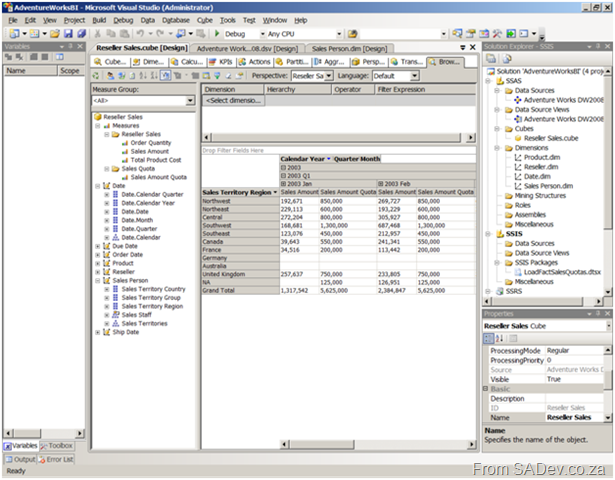Click the United Kingdom row header

point(240,274)
